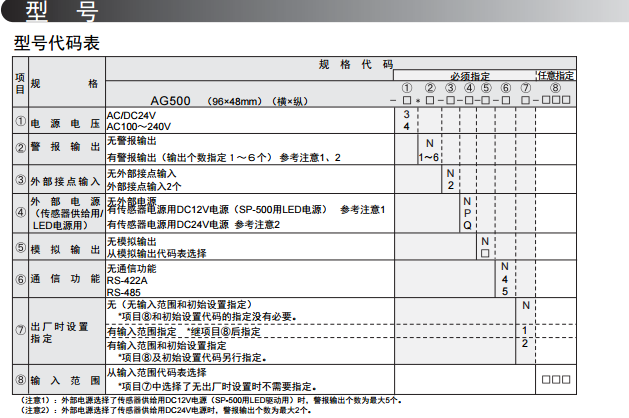The image size is (629, 418).
Task: Click the circled ⑥ beside 通信功能
Action: pos(20,279)
